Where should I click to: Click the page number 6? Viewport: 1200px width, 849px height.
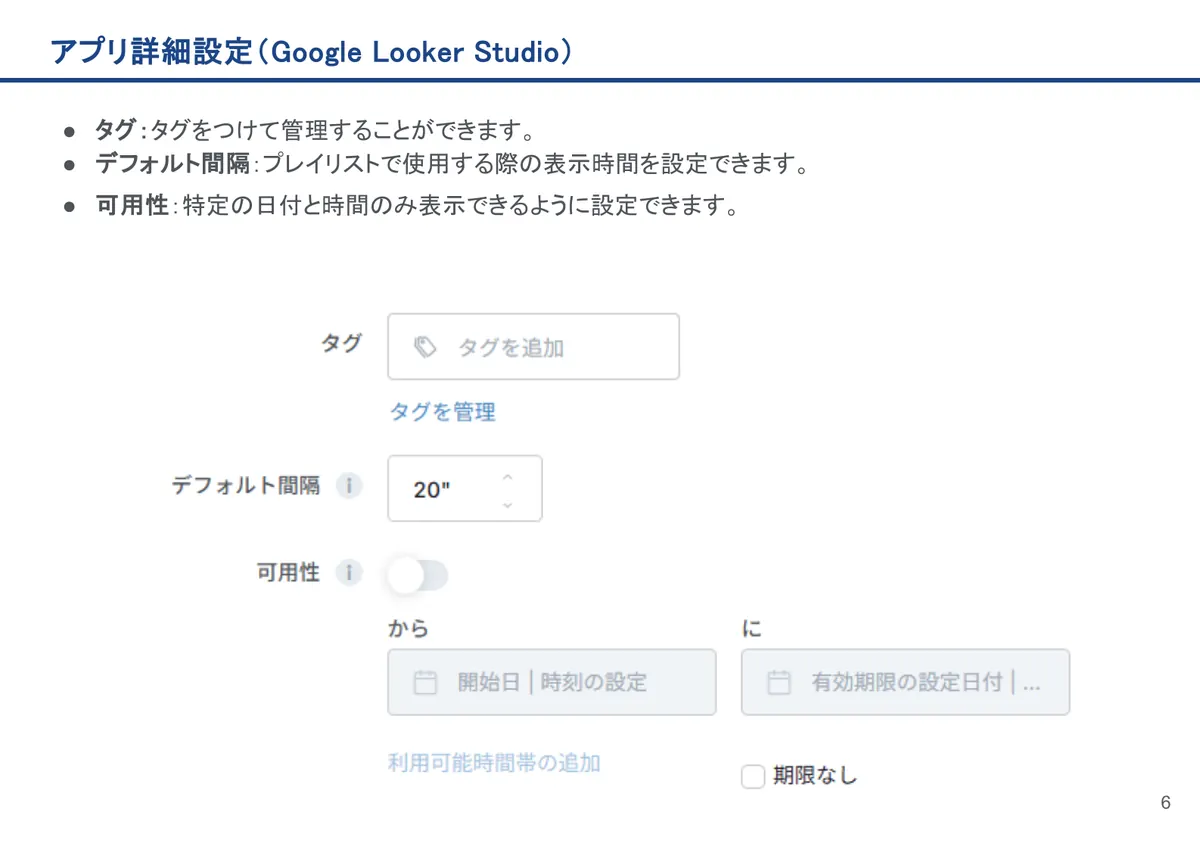point(1166,803)
